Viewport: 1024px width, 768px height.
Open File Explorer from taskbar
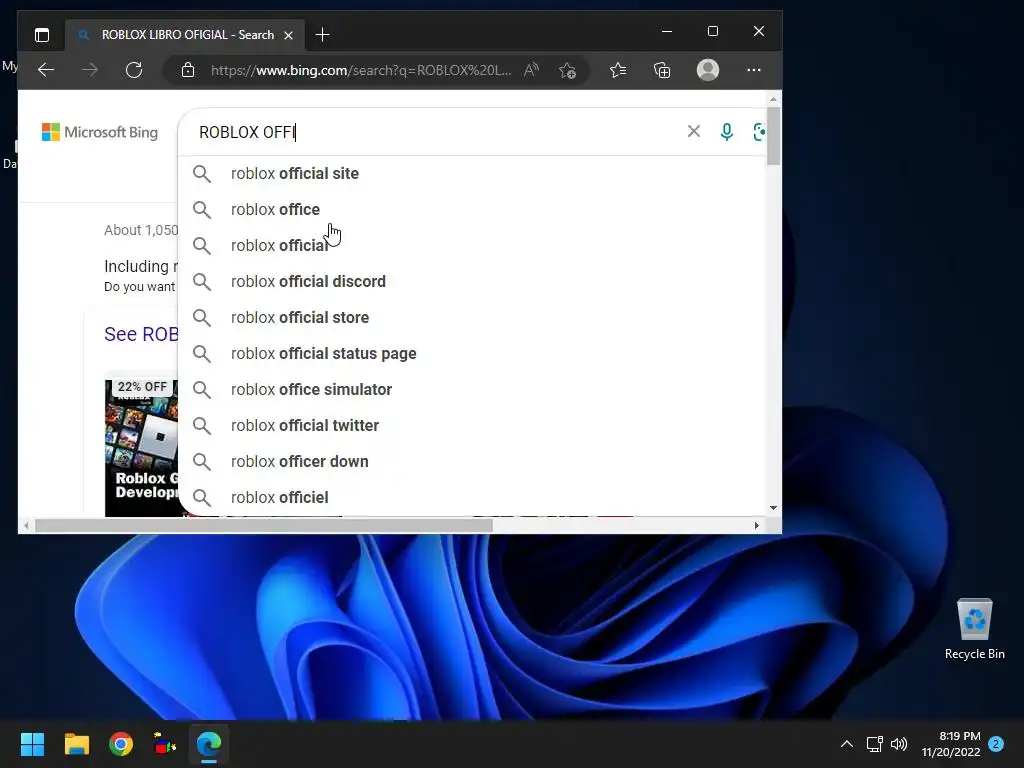coord(76,744)
